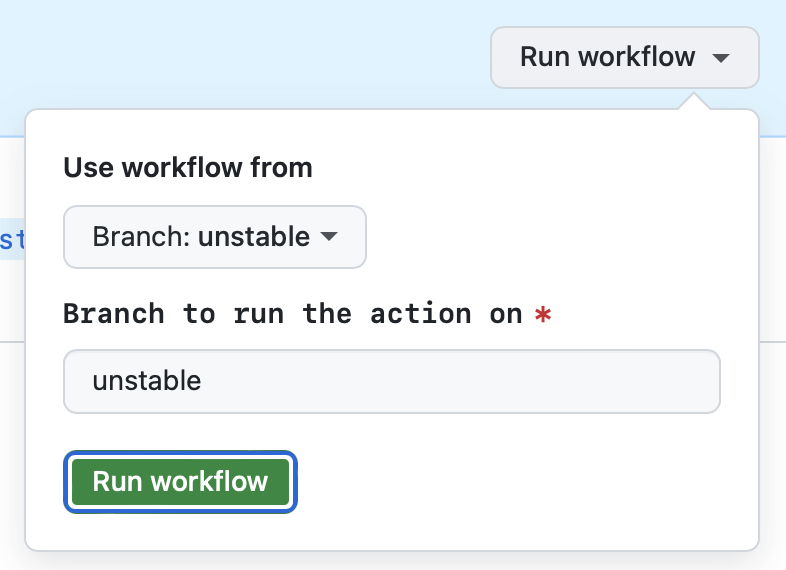Click the caret on the top Run workflow button

coord(721,58)
